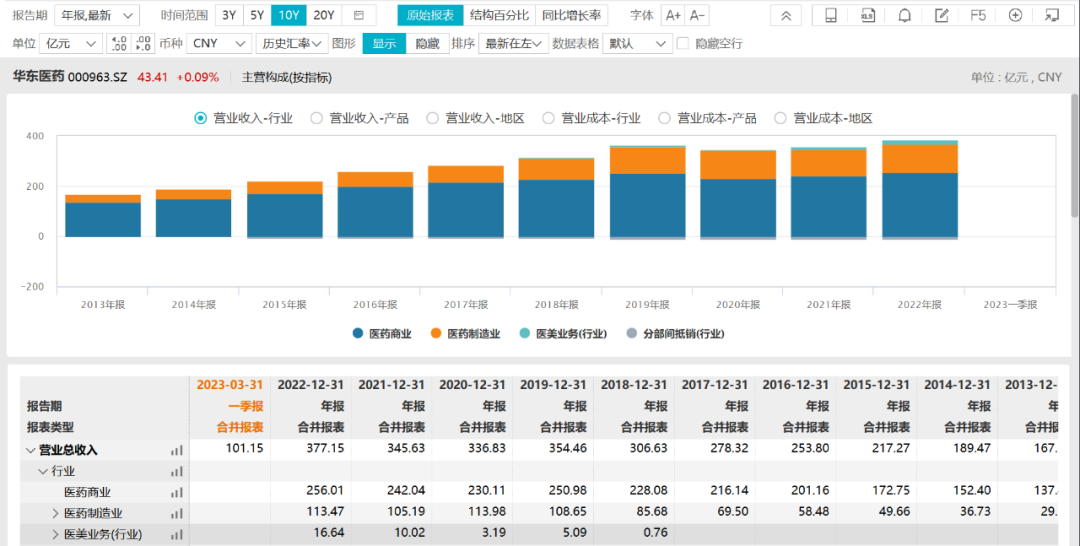Screen dimensions: 1080x546
Task: Click the export to Excel icon
Action: [867, 15]
